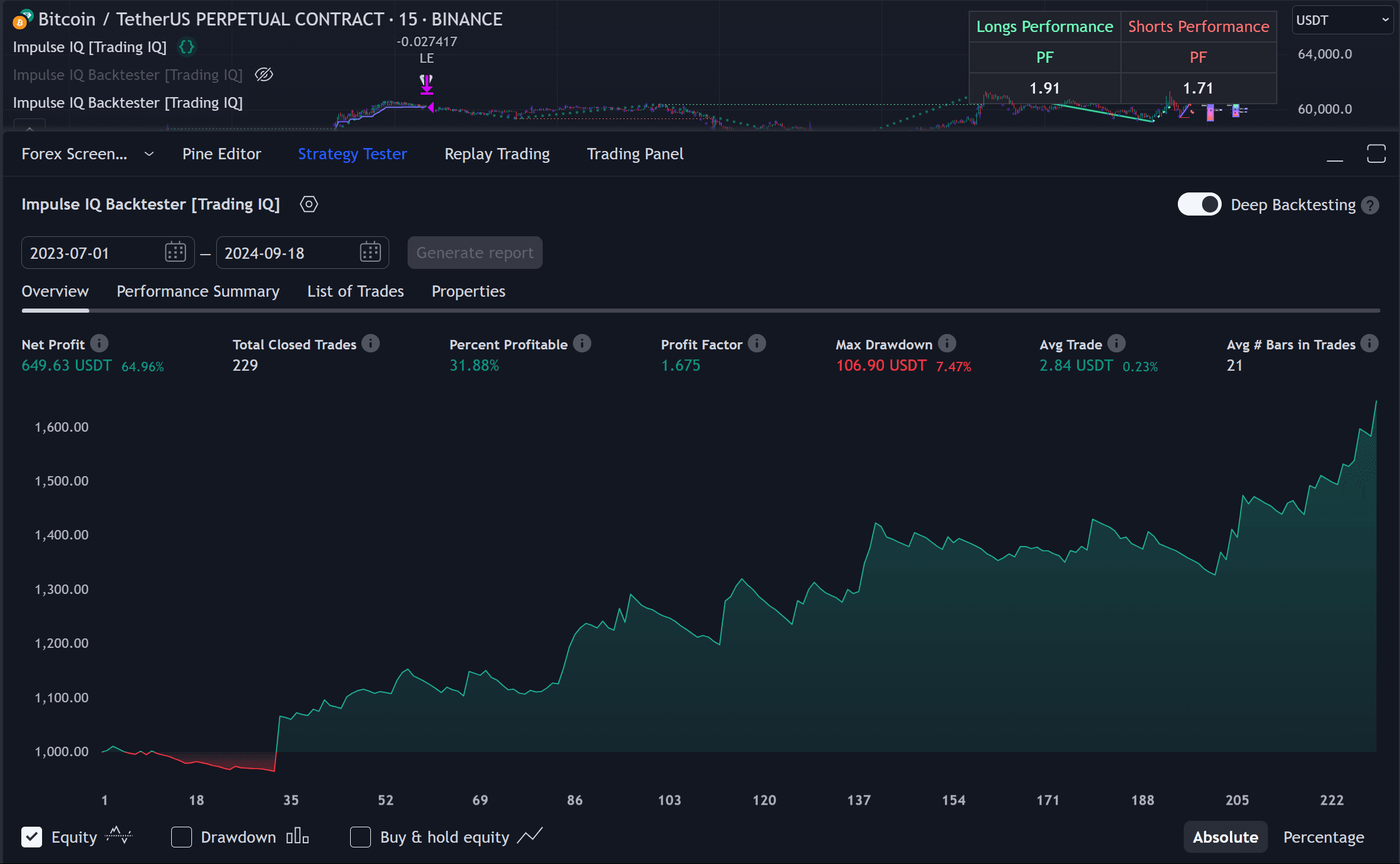
Task: Open Properties tab
Action: click(469, 291)
